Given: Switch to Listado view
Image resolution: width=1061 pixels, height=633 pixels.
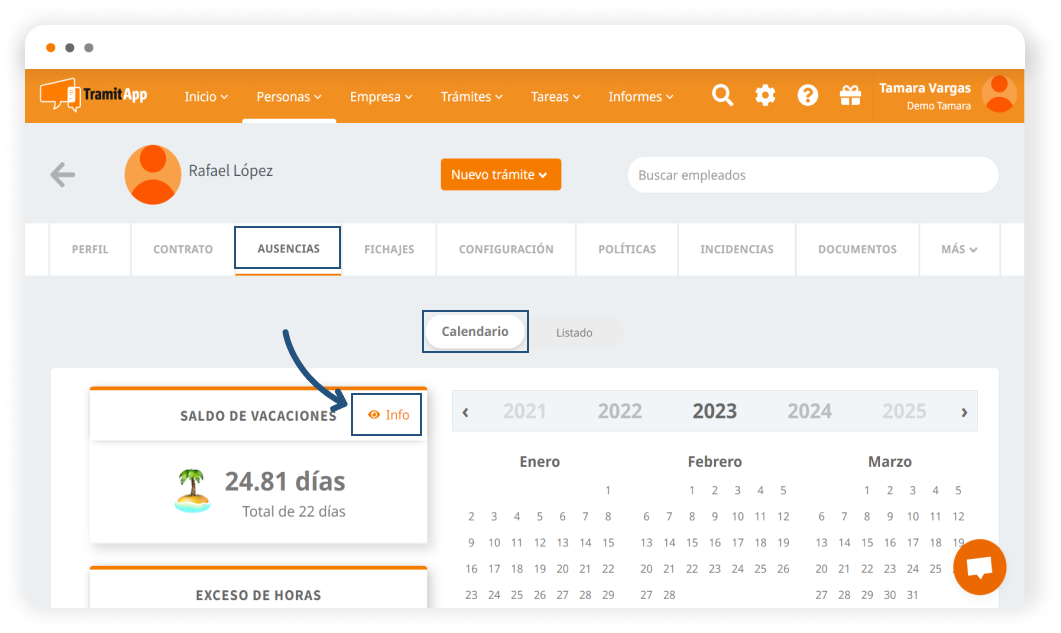Looking at the screenshot, I should tap(574, 332).
